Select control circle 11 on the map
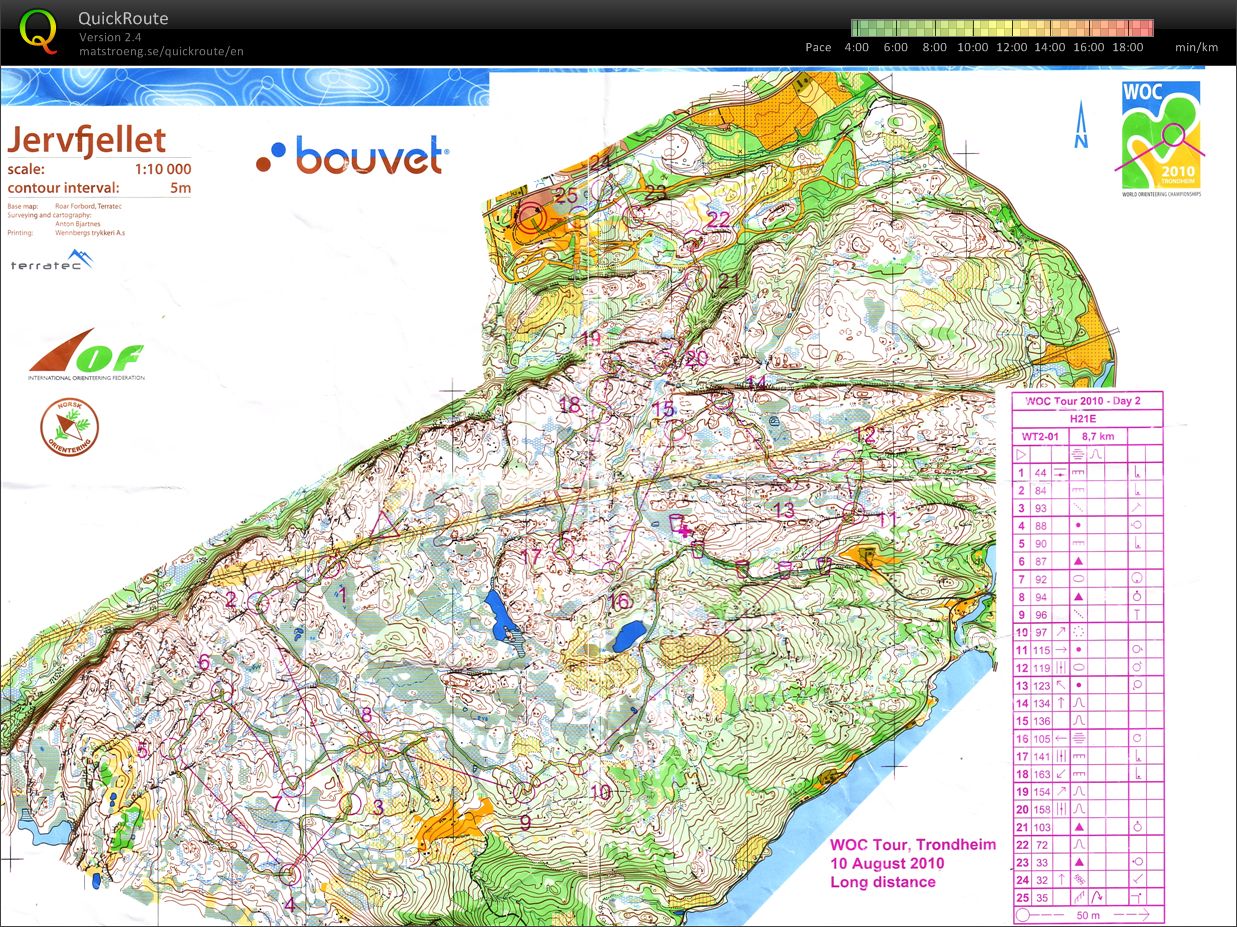This screenshot has height=927, width=1237. [853, 512]
